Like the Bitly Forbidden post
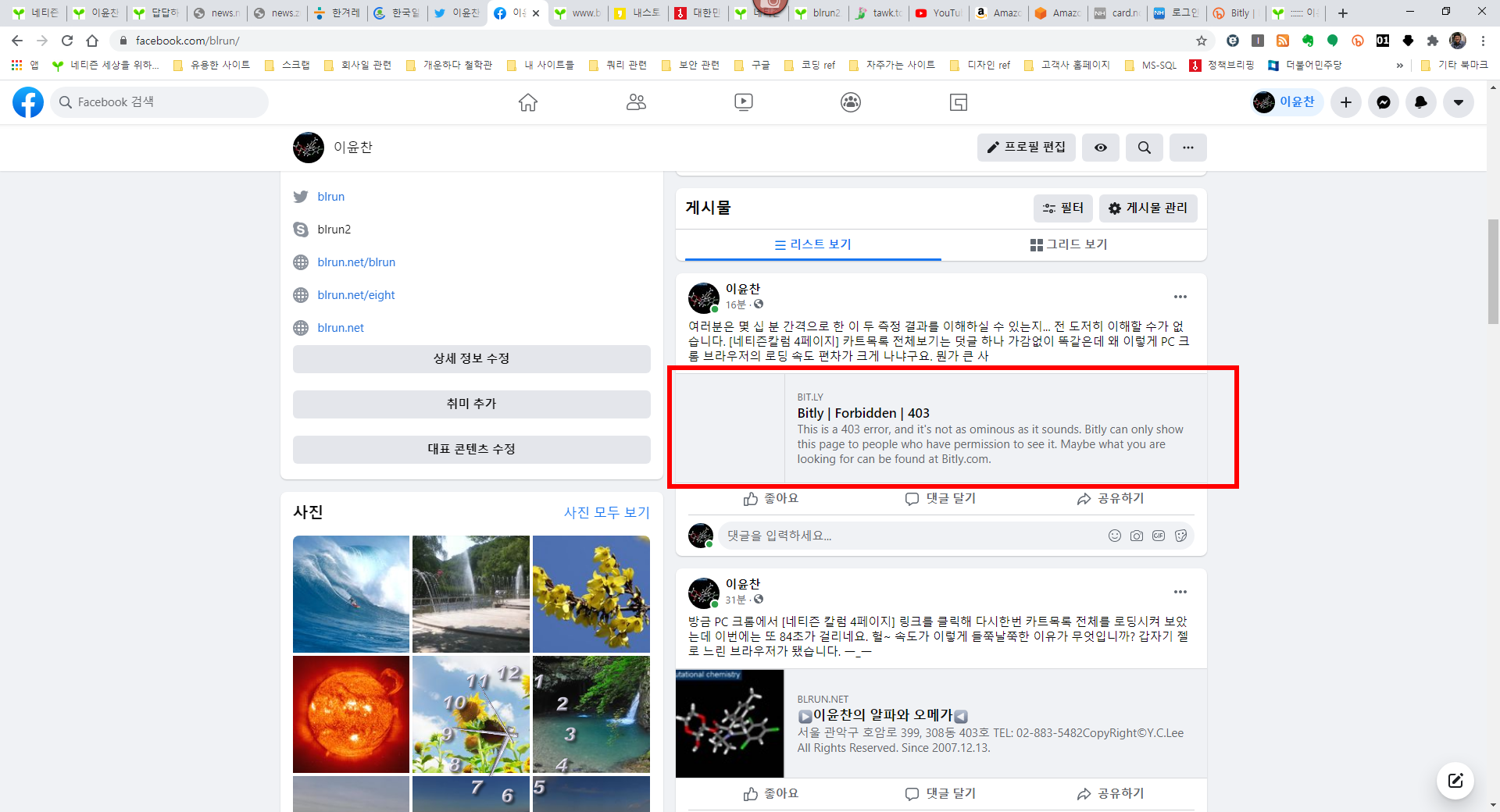1500x812 pixels. click(771, 499)
